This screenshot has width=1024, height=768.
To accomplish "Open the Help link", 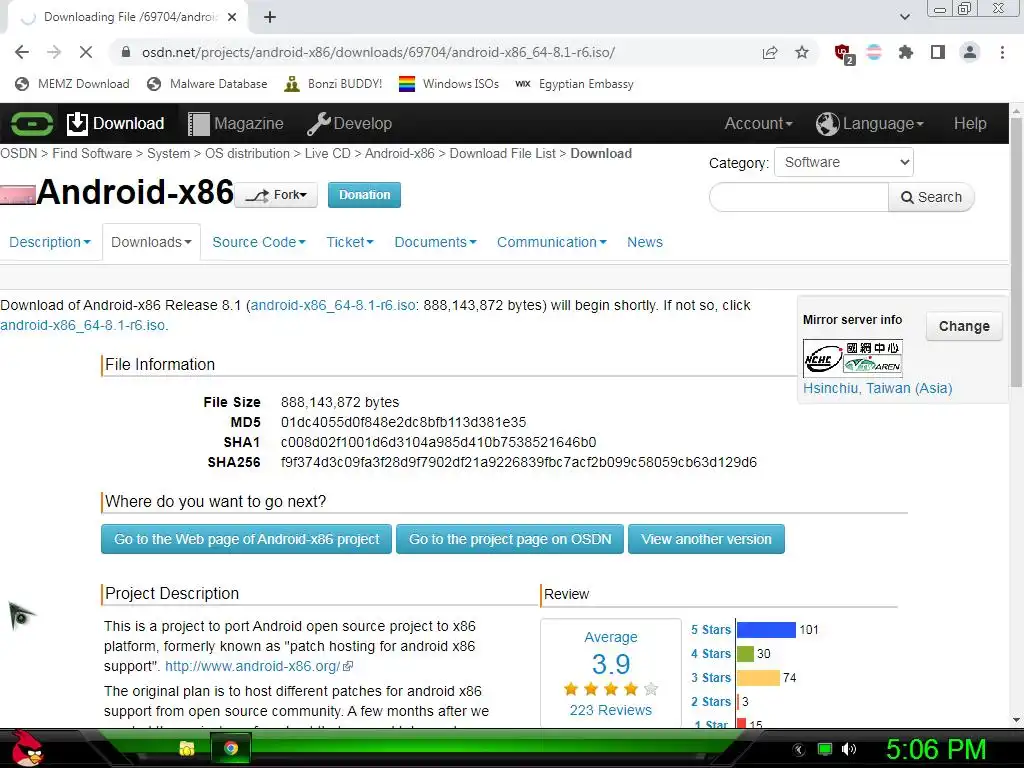I will pos(970,123).
